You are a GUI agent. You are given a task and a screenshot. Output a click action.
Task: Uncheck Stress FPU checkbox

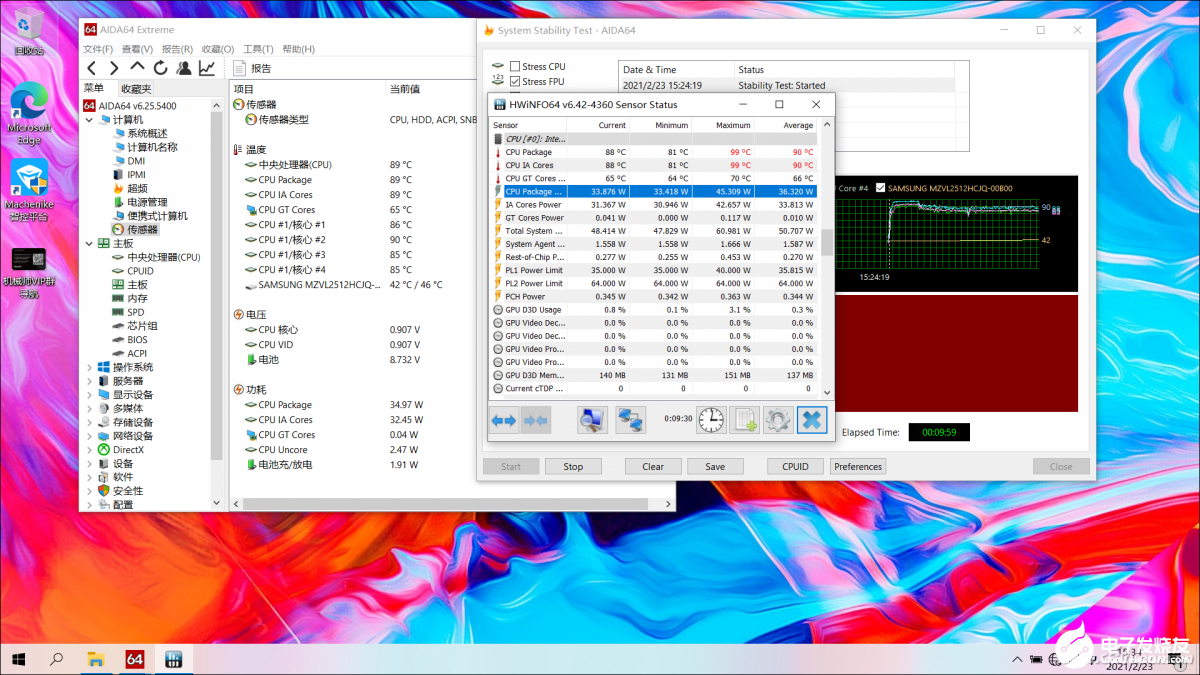(515, 81)
